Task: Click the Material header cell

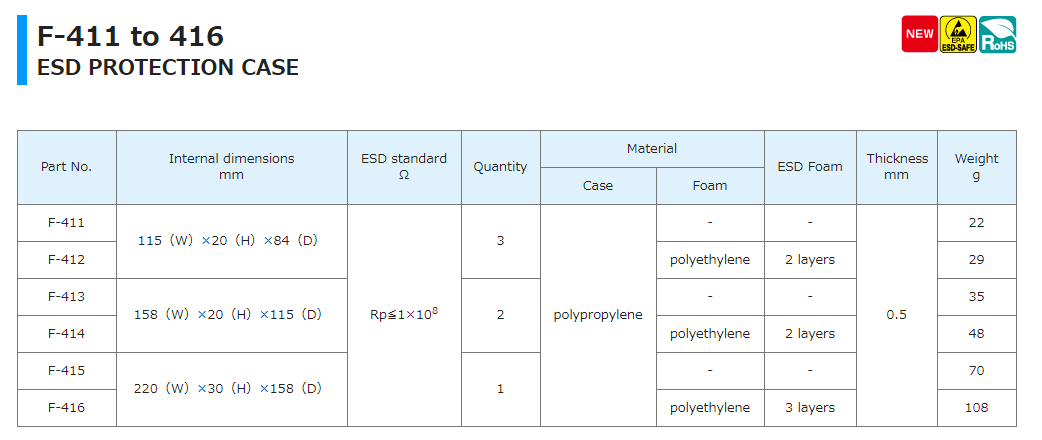Action: [x=652, y=149]
